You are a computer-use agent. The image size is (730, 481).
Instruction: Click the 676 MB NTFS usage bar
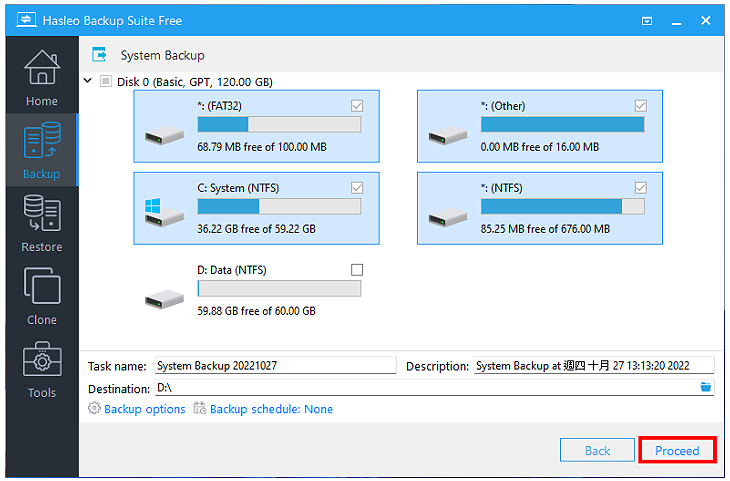562,207
